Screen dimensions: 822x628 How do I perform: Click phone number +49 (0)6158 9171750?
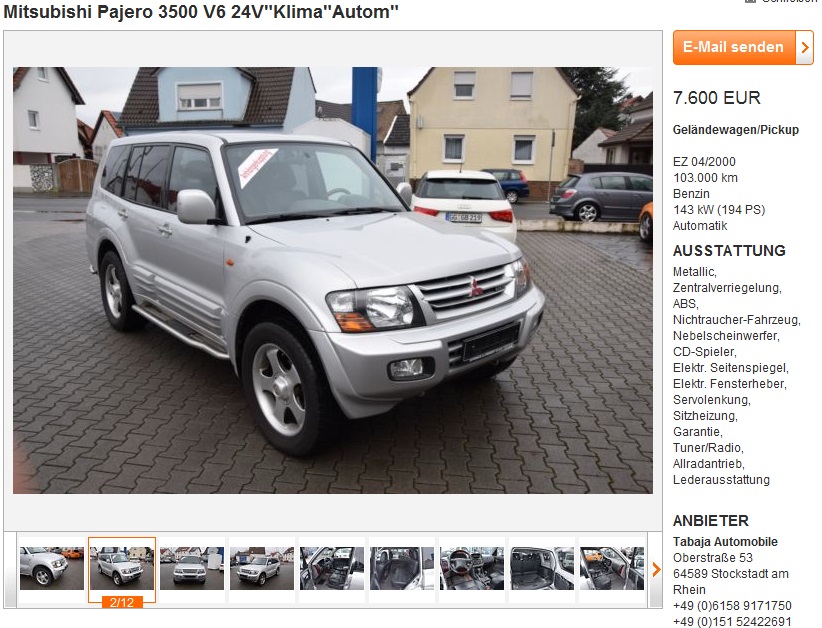[x=732, y=605]
